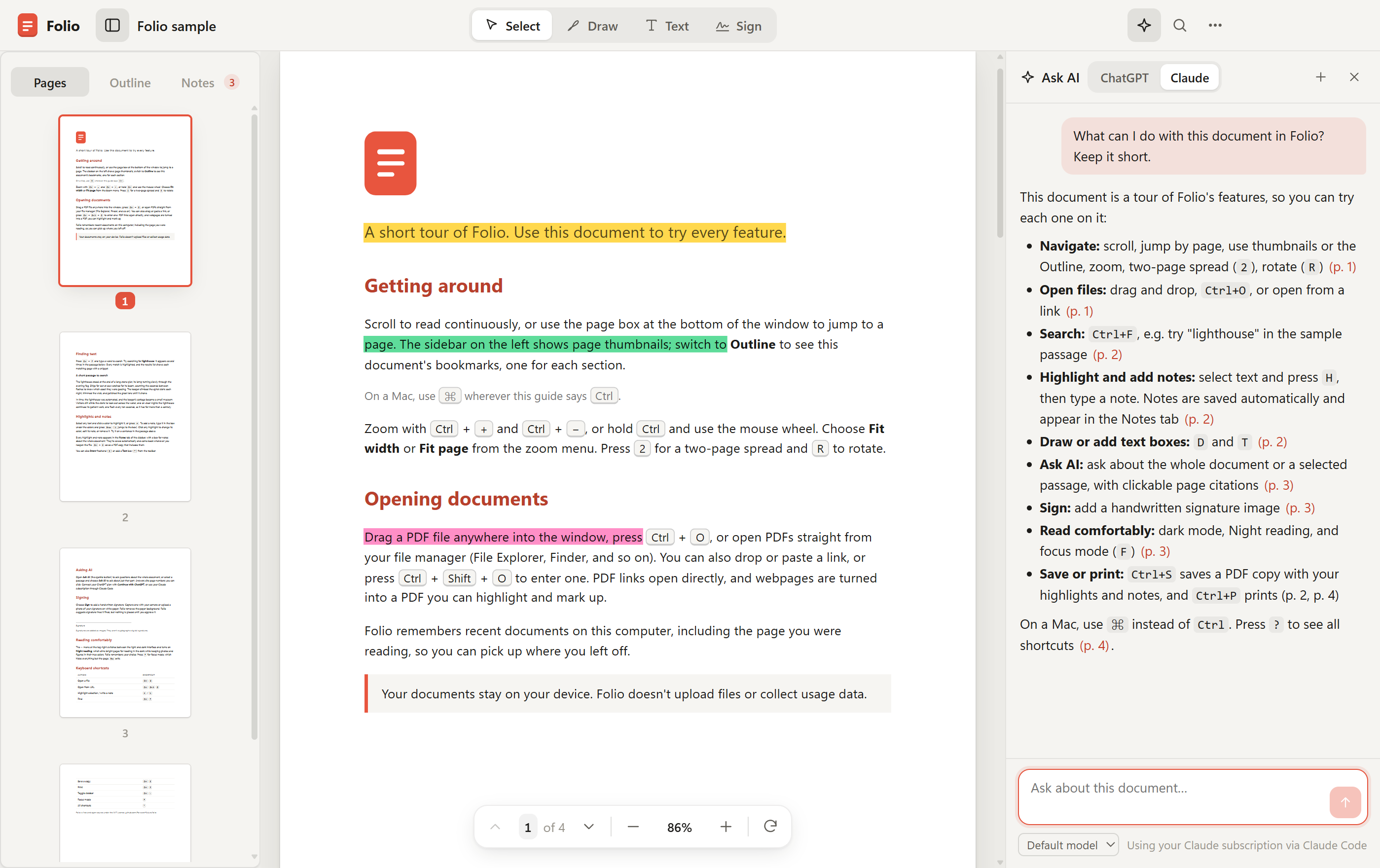Open the Default model dropdown
The image size is (1380, 868).
pos(1068,844)
